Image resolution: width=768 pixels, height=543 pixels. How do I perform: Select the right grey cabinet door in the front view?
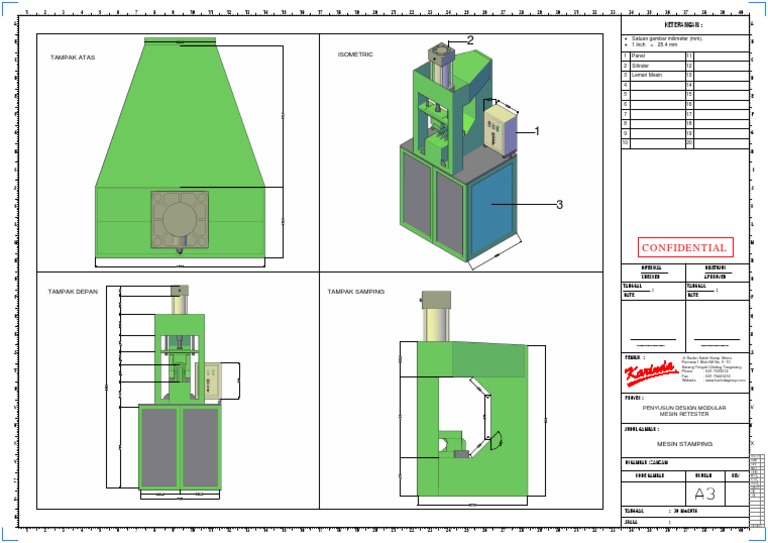point(201,448)
